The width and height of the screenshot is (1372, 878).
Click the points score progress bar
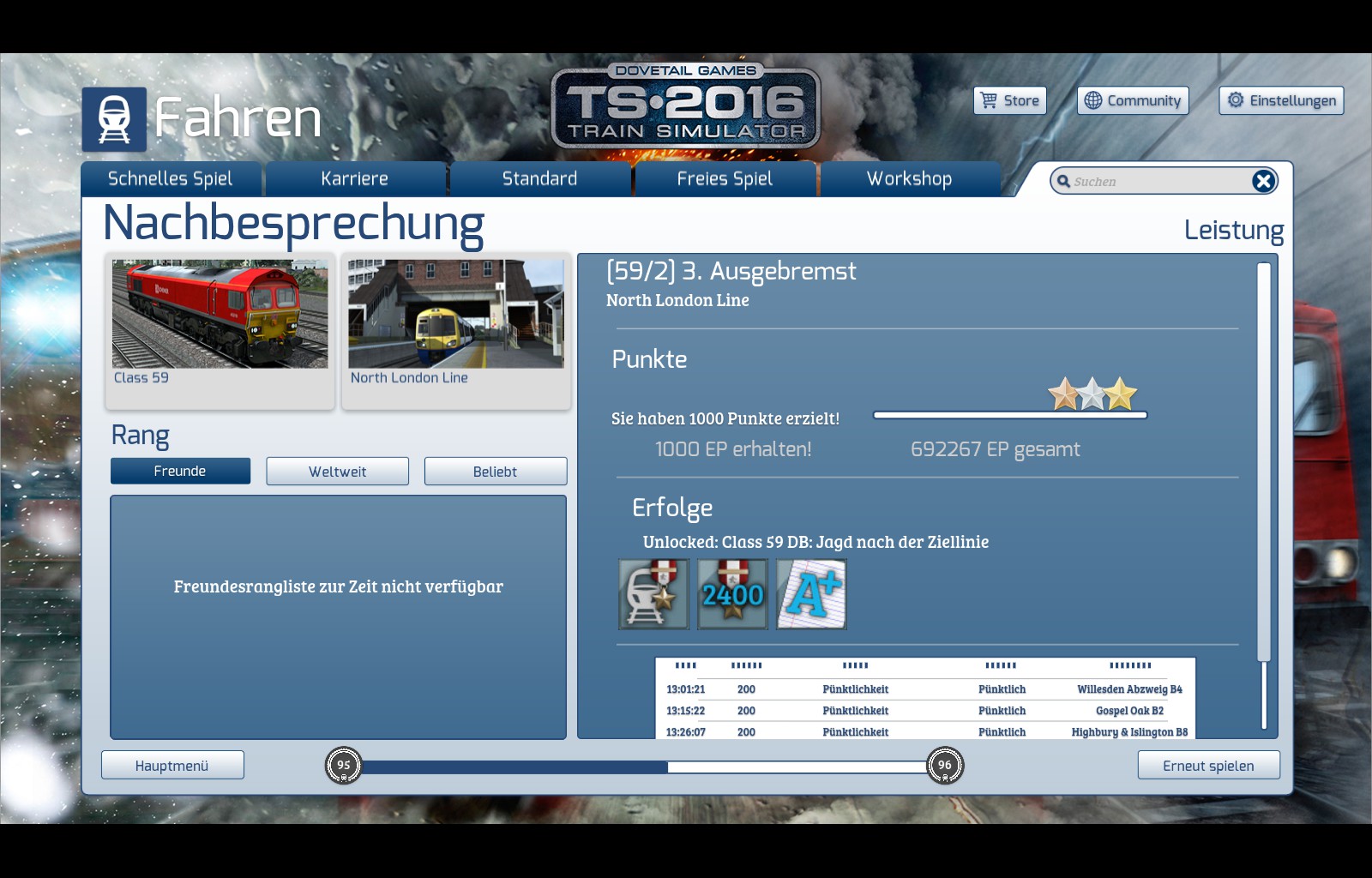point(1010,415)
